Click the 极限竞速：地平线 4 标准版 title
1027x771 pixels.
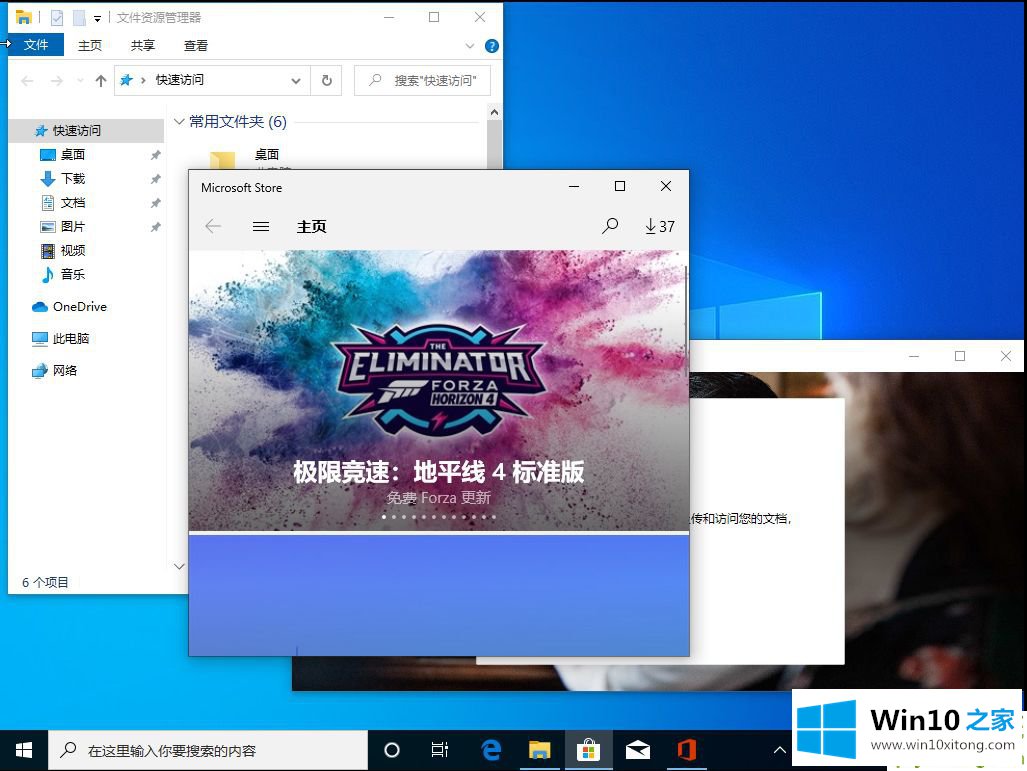coord(438,472)
